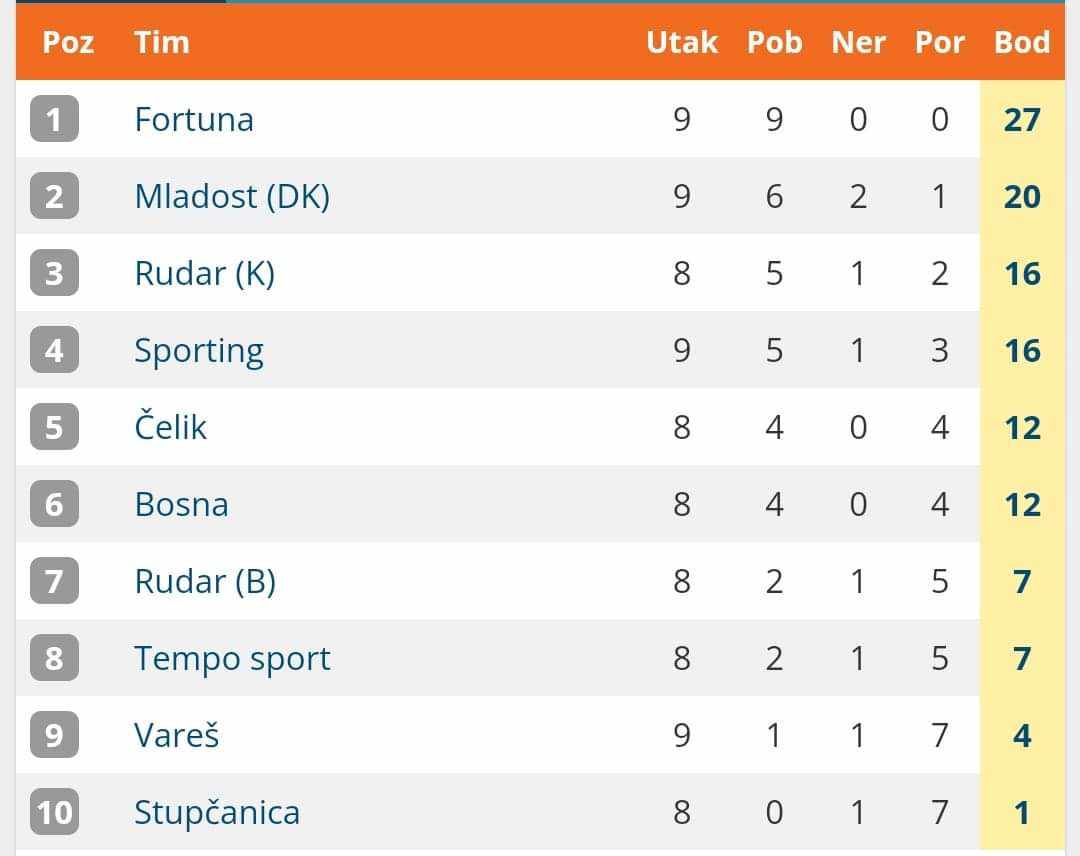Click the Vareš team link
1080x856 pixels.
[x=177, y=736]
